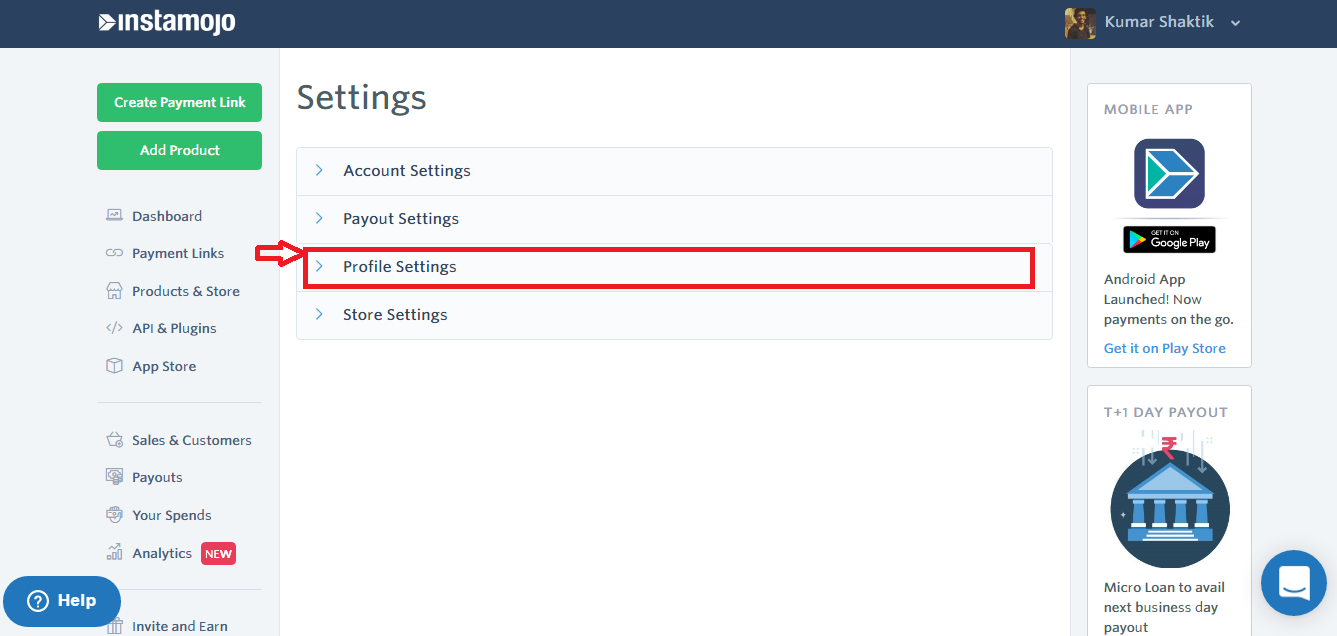Screen dimensions: 1337x636
Task: Open Invite and Earn in the sidebar
Action: tap(180, 626)
